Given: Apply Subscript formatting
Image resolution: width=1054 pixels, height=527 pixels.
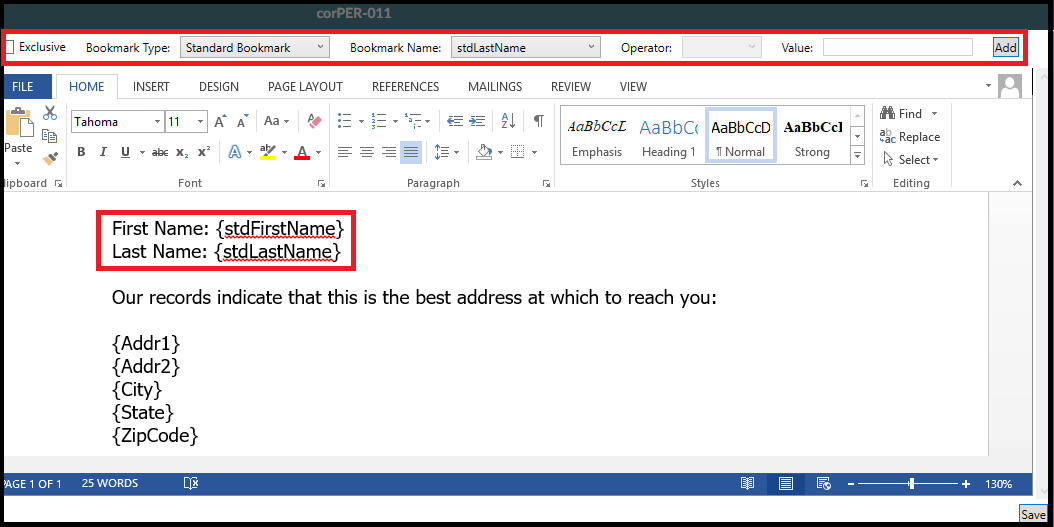Looking at the screenshot, I should [182, 153].
